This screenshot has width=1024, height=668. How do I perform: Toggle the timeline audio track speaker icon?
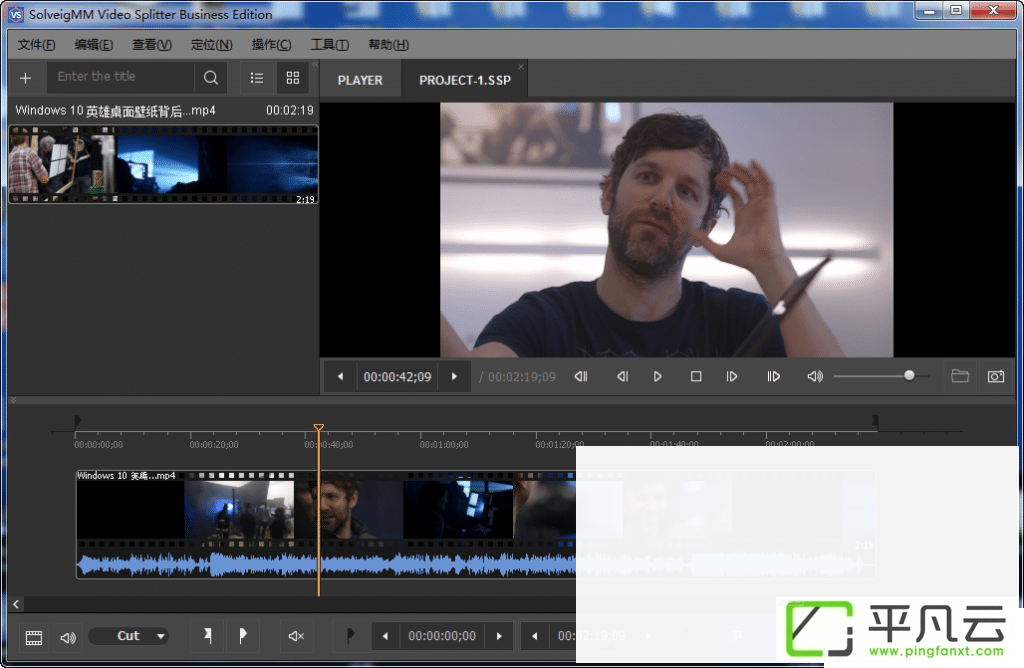[68, 637]
